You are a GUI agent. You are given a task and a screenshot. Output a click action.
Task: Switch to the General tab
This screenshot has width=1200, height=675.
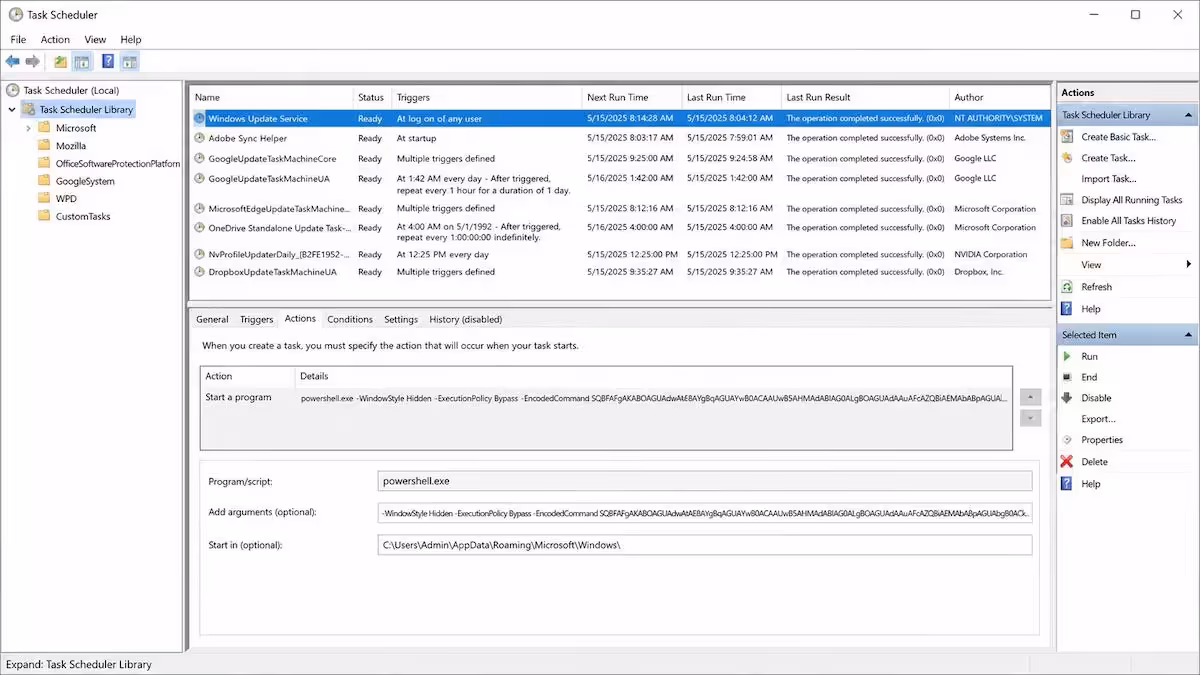(212, 319)
